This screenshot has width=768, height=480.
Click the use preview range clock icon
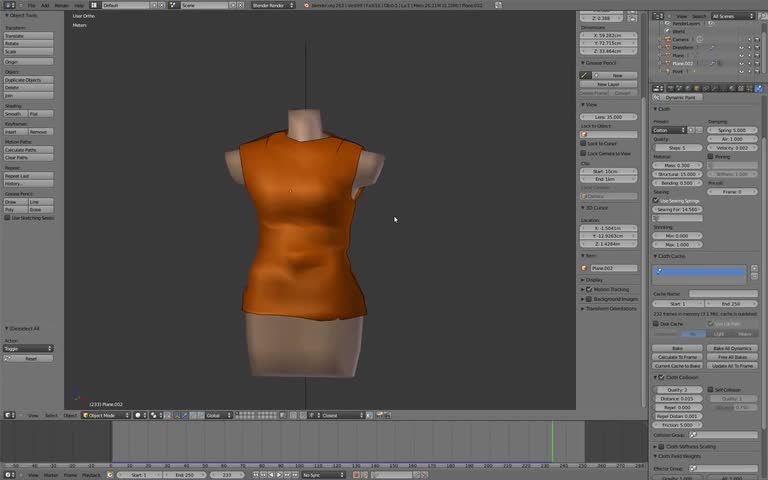click(110, 475)
